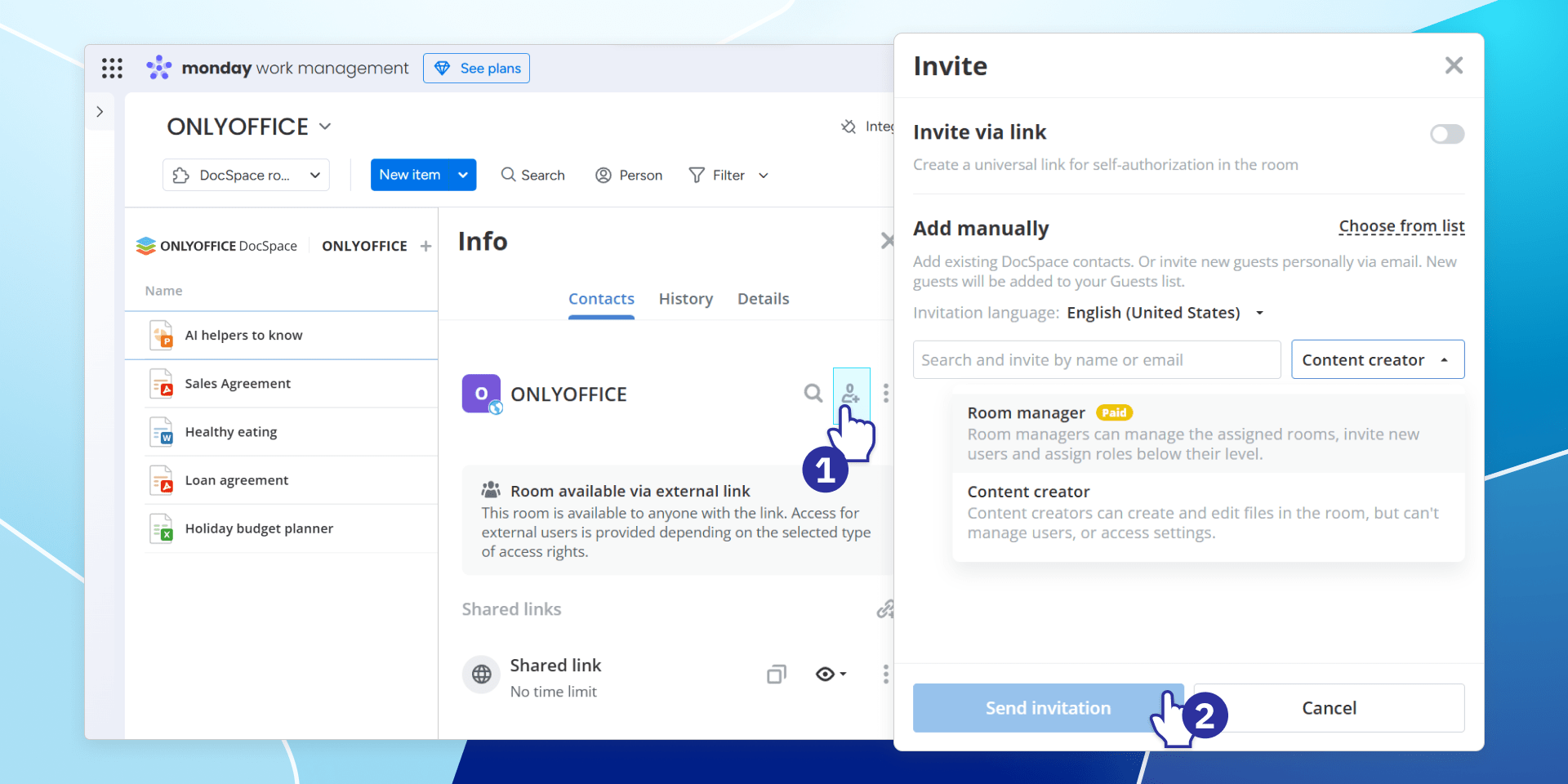Click the search and invite by email field
The image size is (1568, 784).
click(x=1097, y=360)
